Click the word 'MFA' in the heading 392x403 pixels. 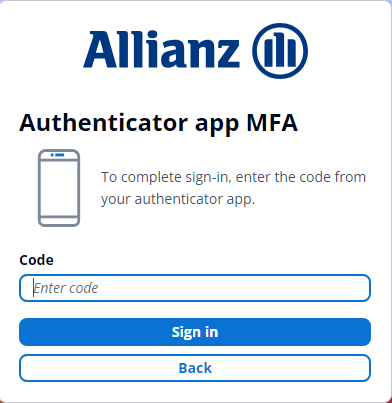272,123
